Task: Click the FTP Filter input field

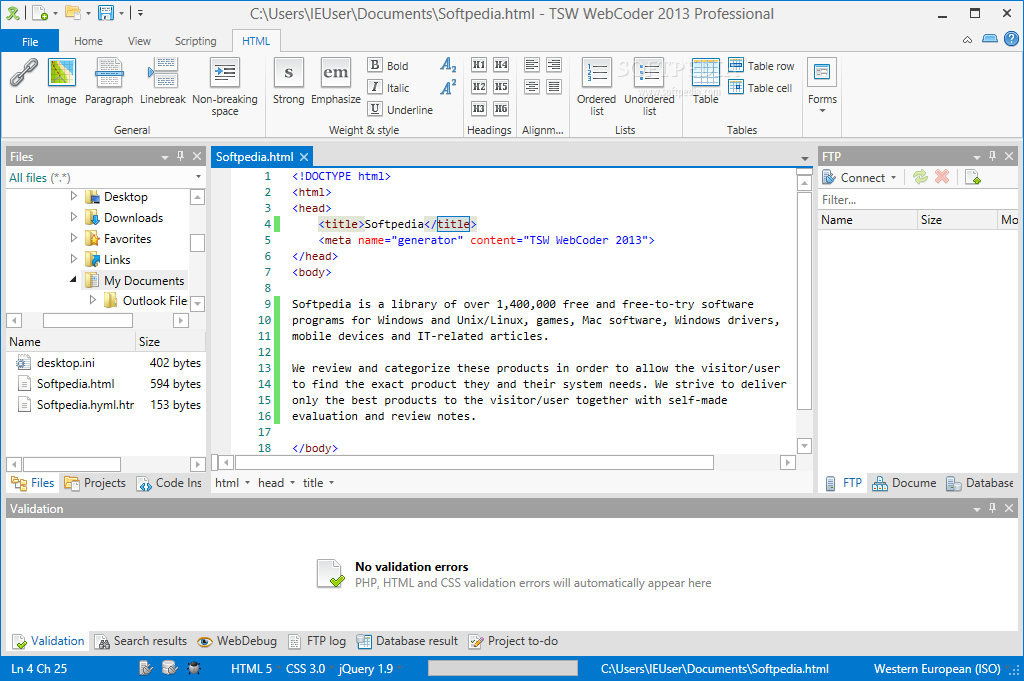Action: pyautogui.click(x=918, y=200)
